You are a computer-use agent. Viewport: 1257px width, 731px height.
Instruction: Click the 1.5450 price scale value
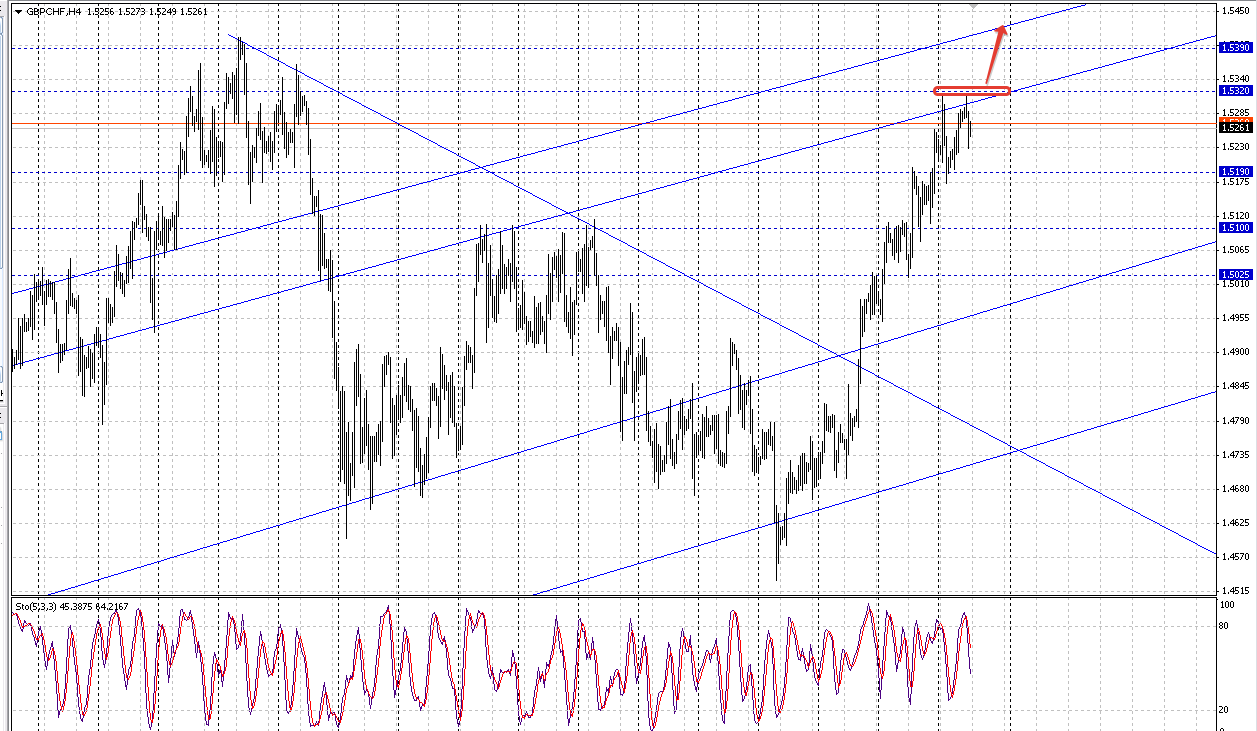[x=1236, y=11]
